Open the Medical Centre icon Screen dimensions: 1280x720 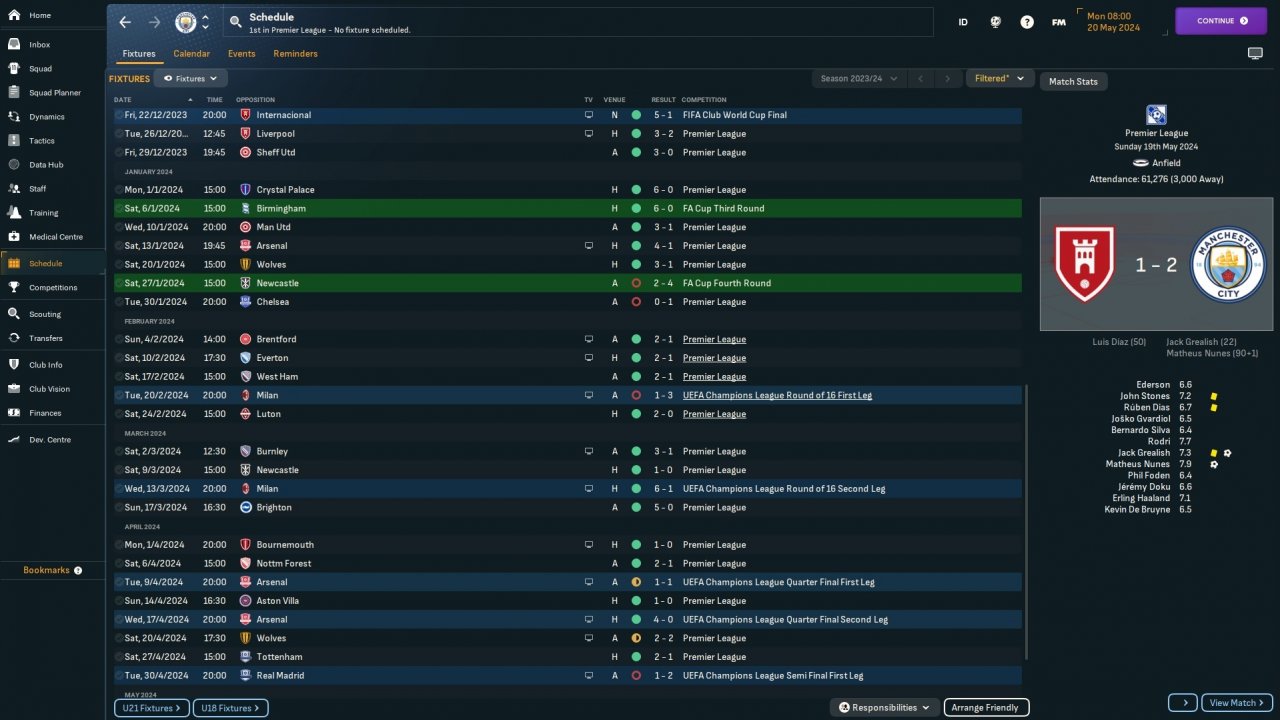pos(14,237)
